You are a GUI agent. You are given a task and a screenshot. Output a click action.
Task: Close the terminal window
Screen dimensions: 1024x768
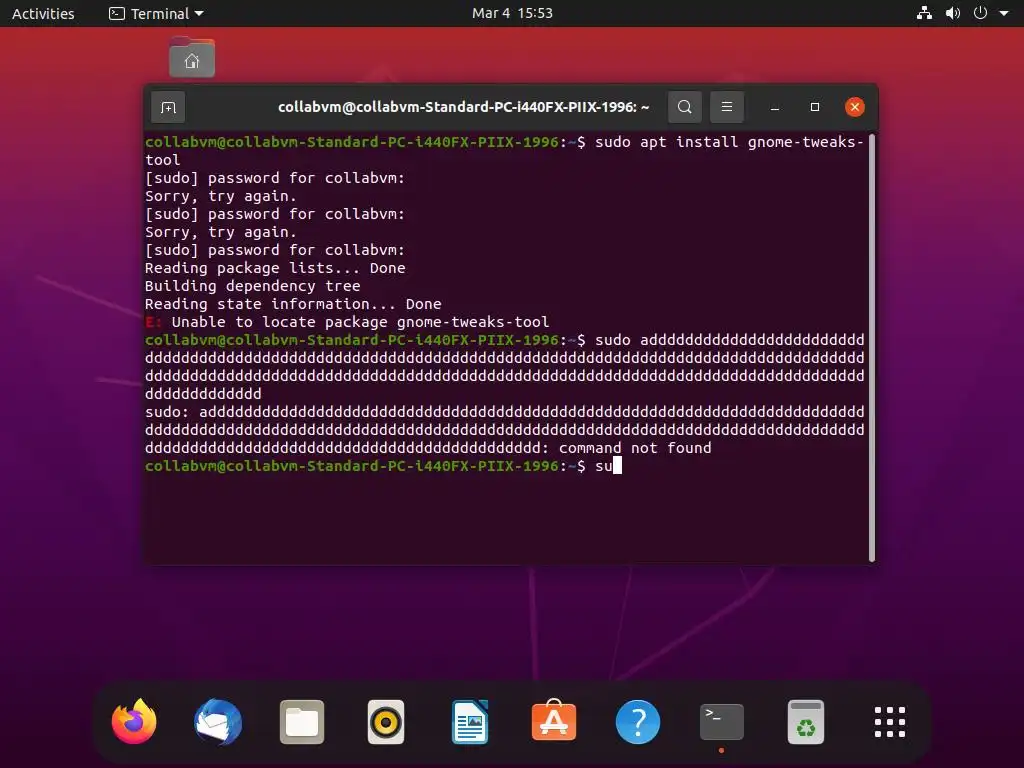[854, 107]
